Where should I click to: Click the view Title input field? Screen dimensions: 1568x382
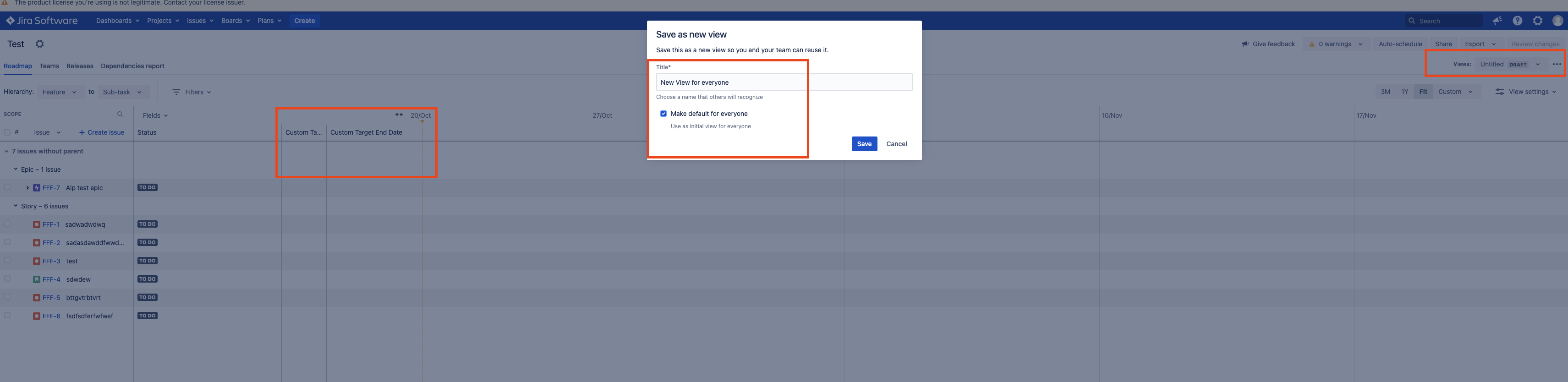[784, 83]
